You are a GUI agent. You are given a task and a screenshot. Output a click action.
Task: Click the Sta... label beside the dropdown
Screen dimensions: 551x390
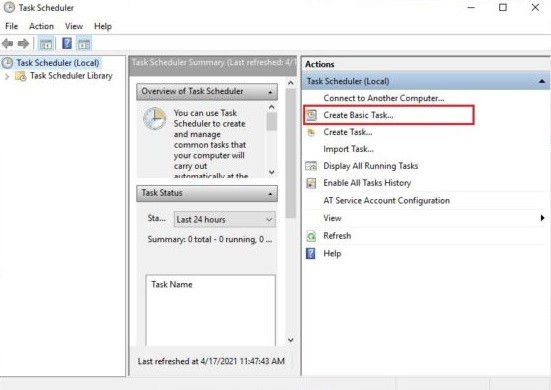click(156, 218)
